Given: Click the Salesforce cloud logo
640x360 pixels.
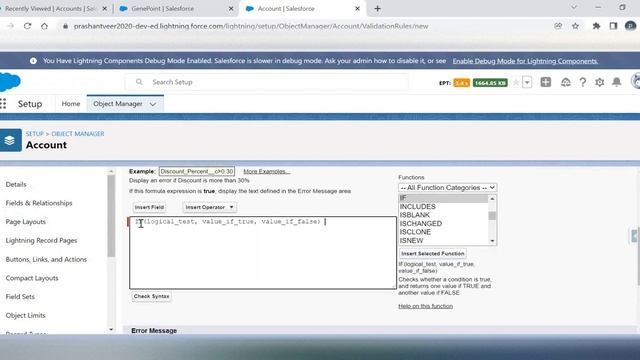Looking at the screenshot, I should 10,82.
